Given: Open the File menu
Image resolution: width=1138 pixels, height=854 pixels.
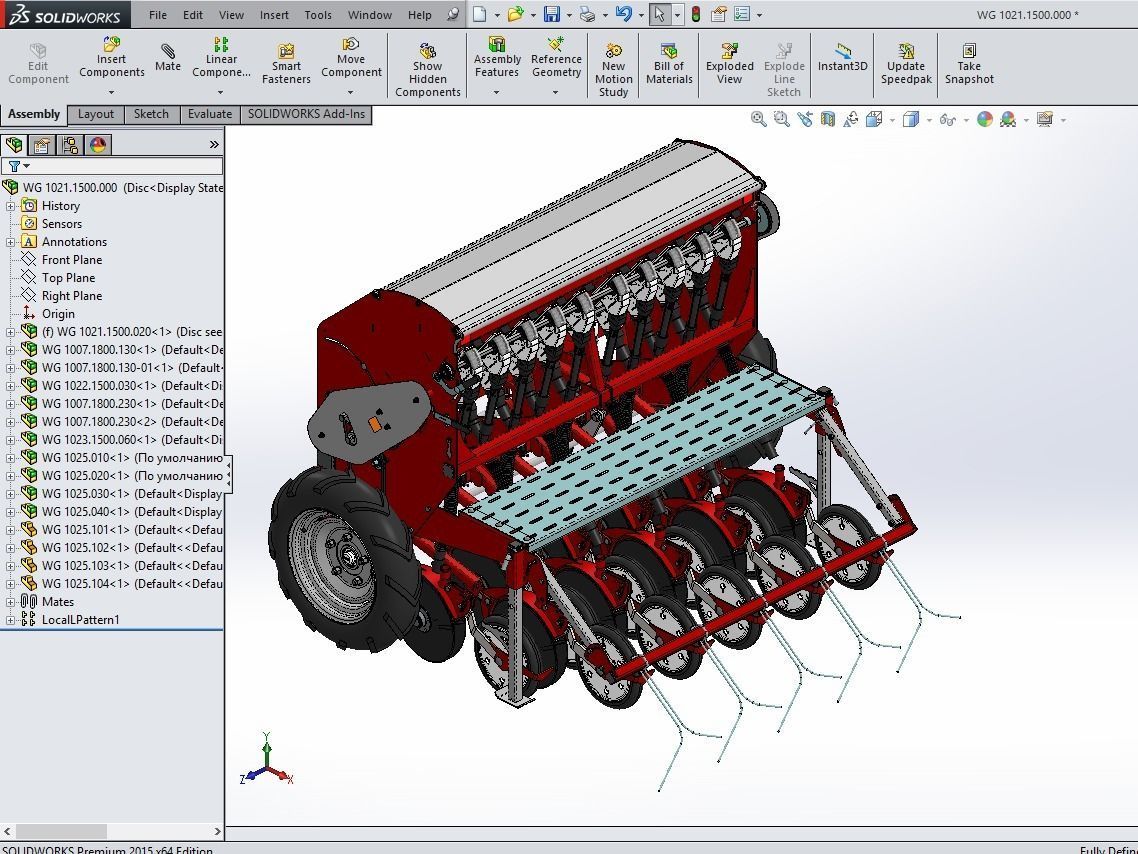Looking at the screenshot, I should point(157,15).
